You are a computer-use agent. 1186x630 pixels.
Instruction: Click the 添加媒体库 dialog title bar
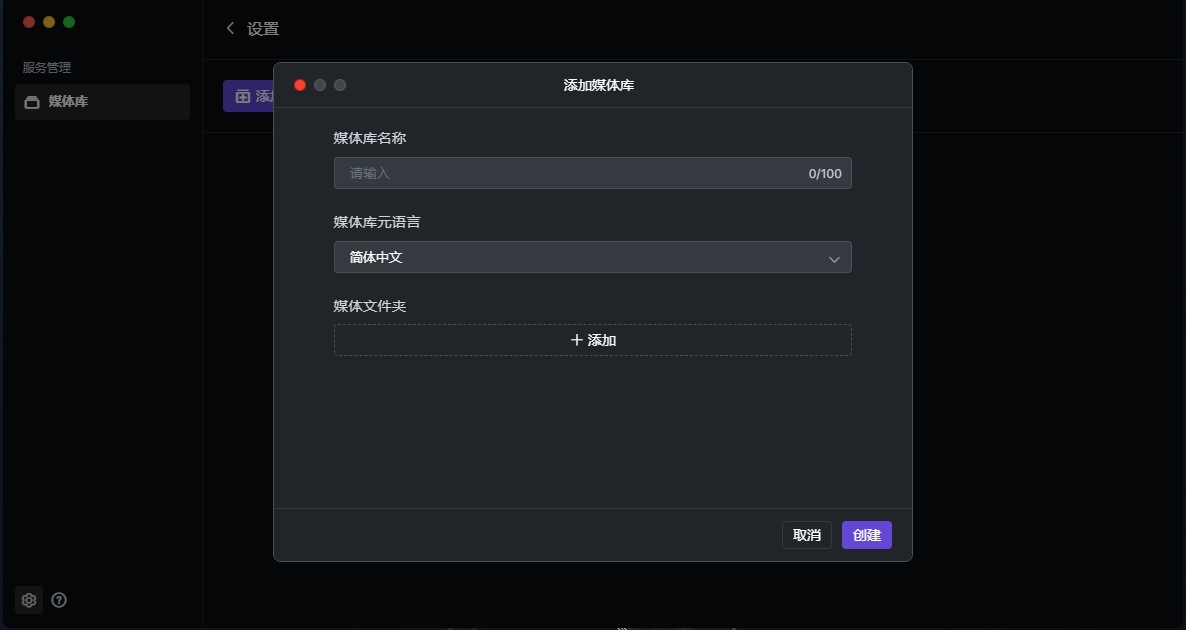click(x=598, y=85)
